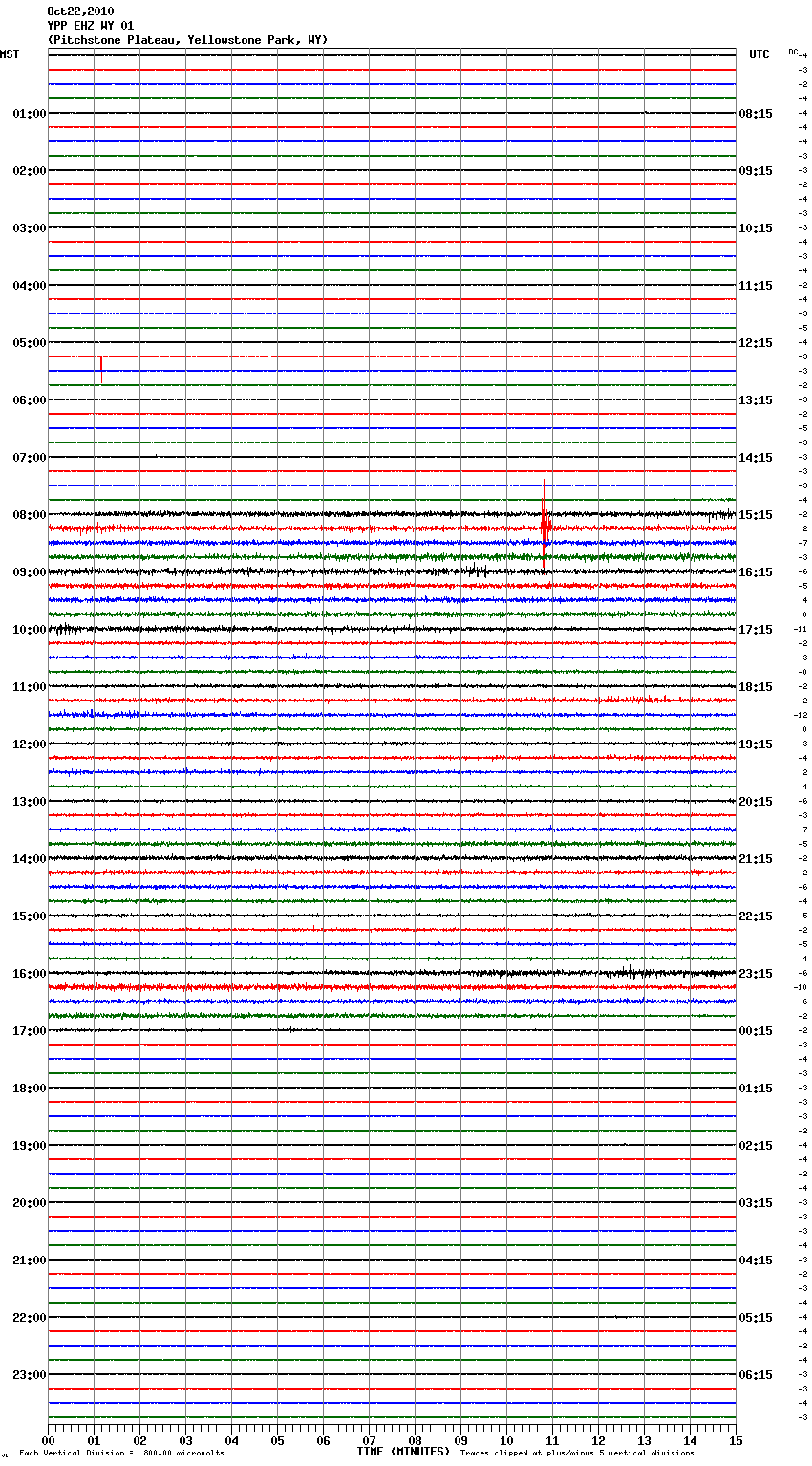Select the 15:00 MST time label
Viewport: 812px width, 1466px height.
click(x=30, y=916)
